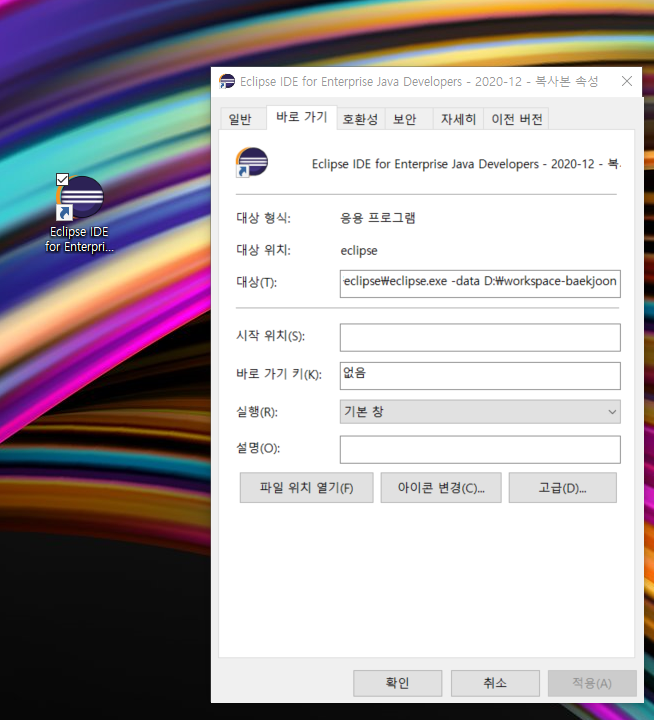Switch to the 바로 가기 tab
This screenshot has width=654, height=720.
point(302,118)
